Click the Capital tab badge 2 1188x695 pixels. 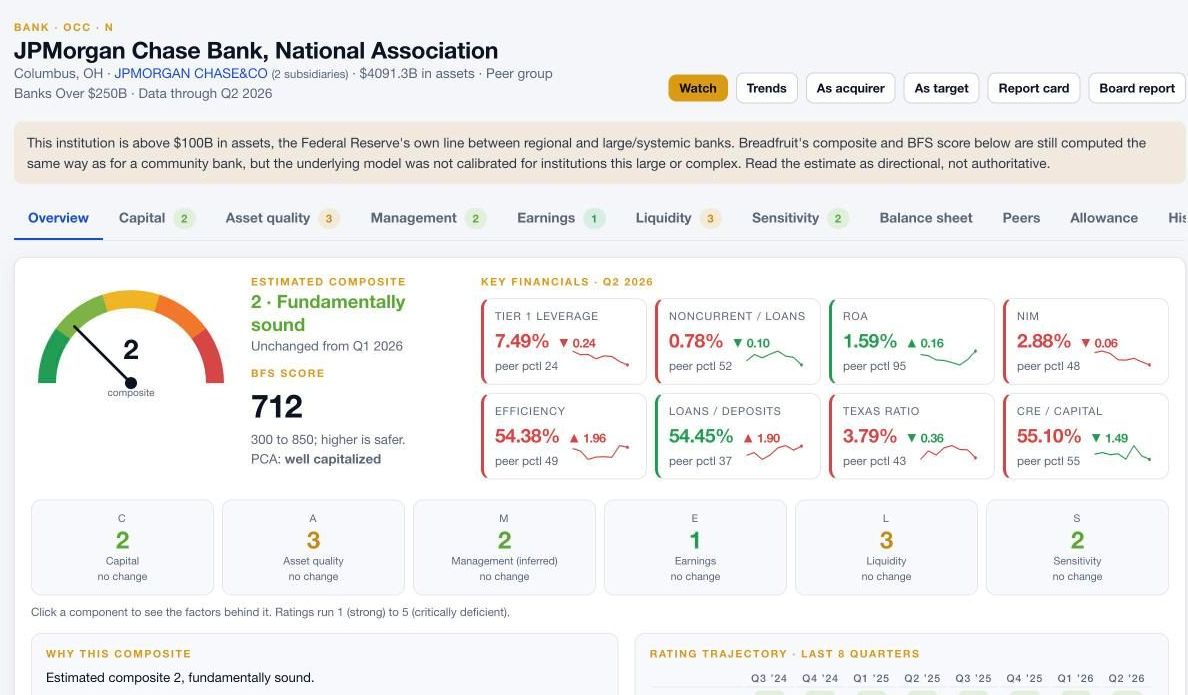click(x=183, y=218)
